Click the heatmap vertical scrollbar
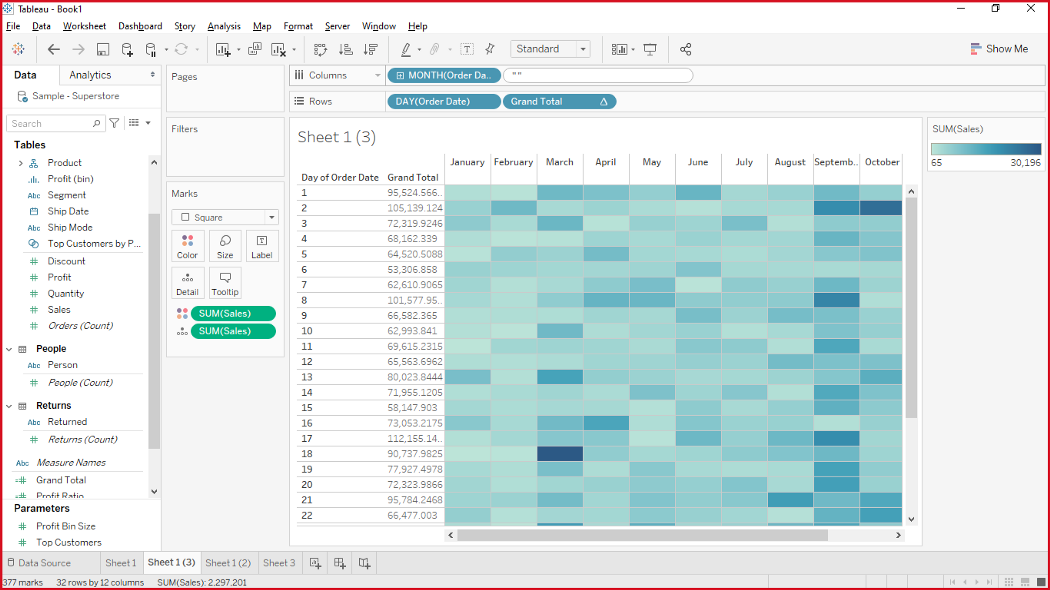 pyautogui.click(x=911, y=308)
